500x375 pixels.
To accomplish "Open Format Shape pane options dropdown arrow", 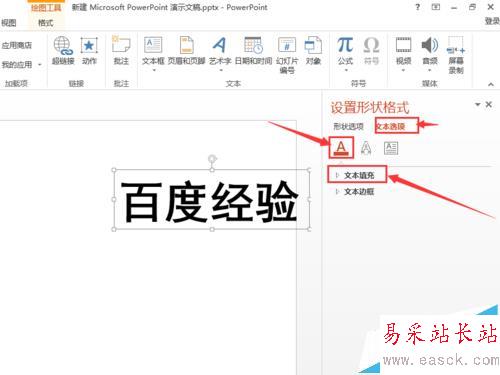I will [x=478, y=105].
